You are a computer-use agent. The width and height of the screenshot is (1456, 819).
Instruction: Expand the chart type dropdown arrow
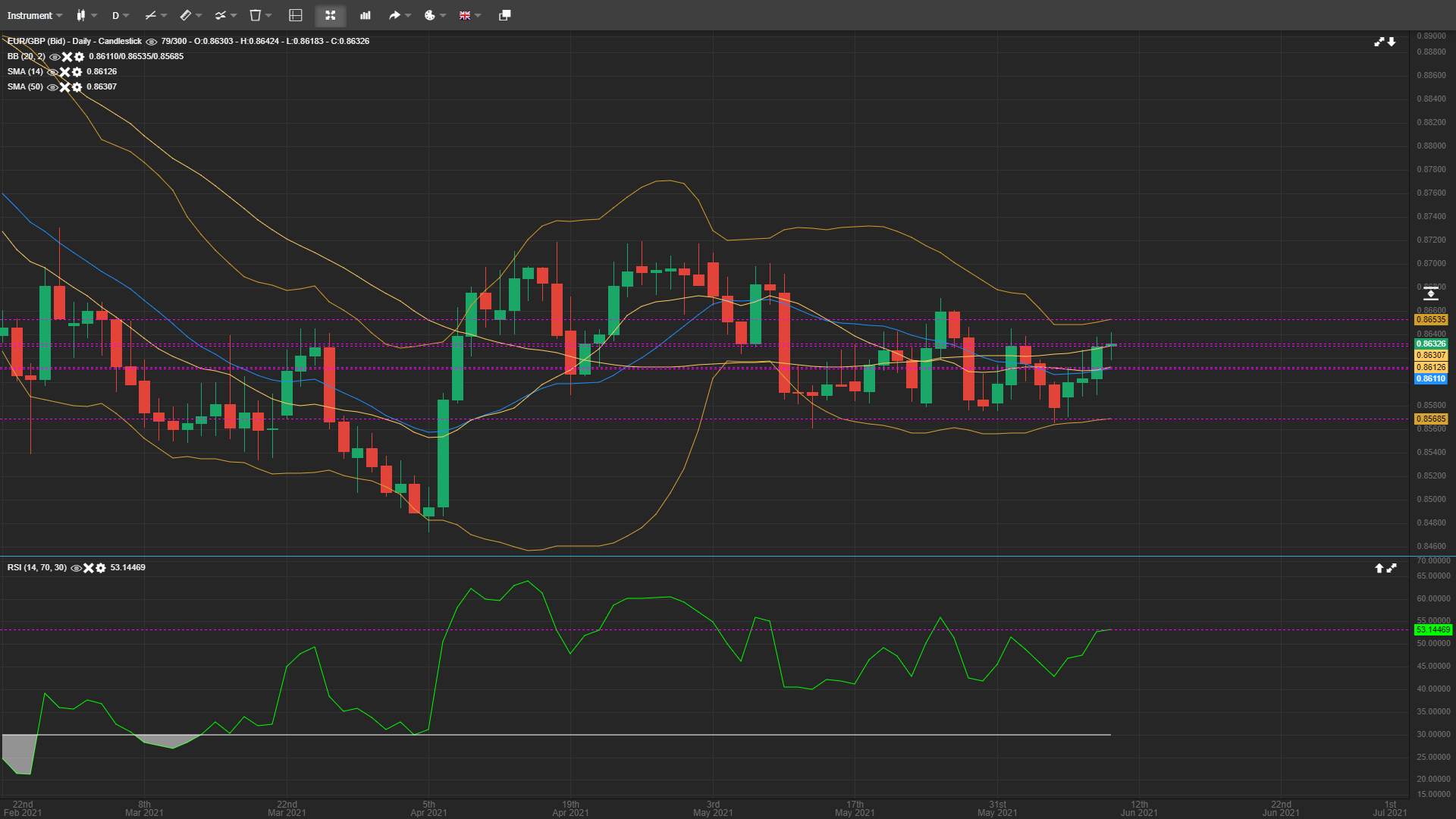pos(94,15)
